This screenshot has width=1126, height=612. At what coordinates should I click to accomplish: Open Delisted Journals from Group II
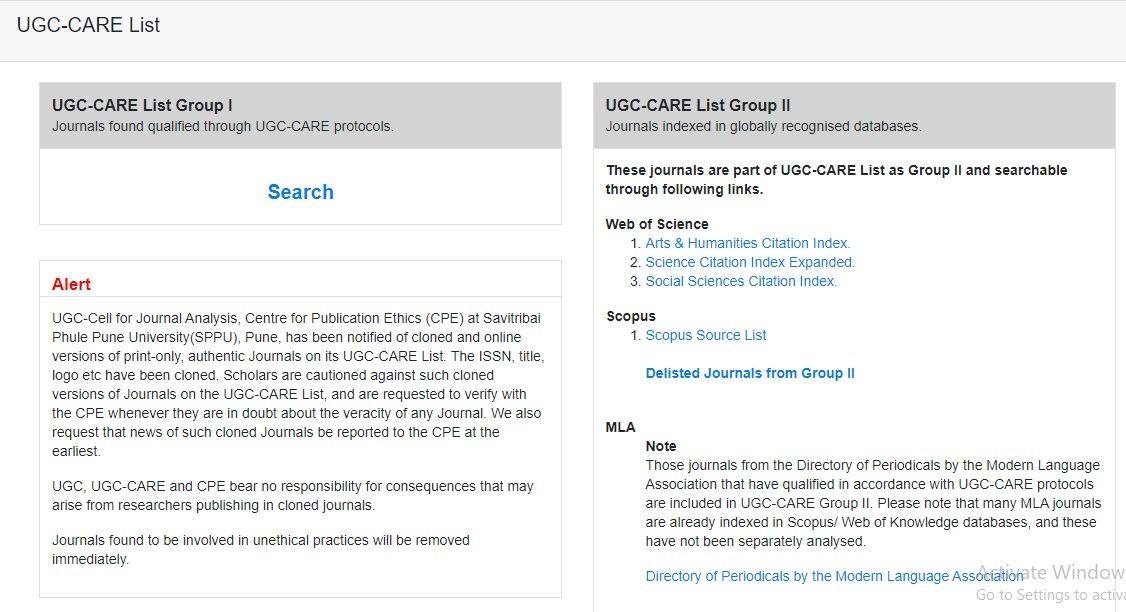click(750, 373)
